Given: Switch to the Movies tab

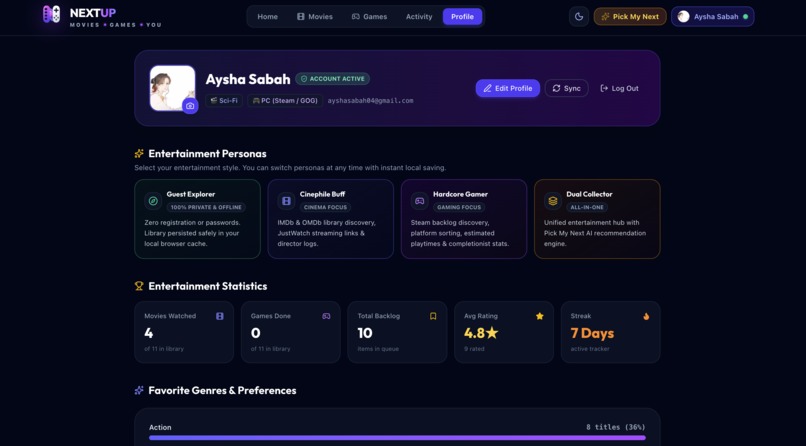Looking at the screenshot, I should click(x=315, y=16).
